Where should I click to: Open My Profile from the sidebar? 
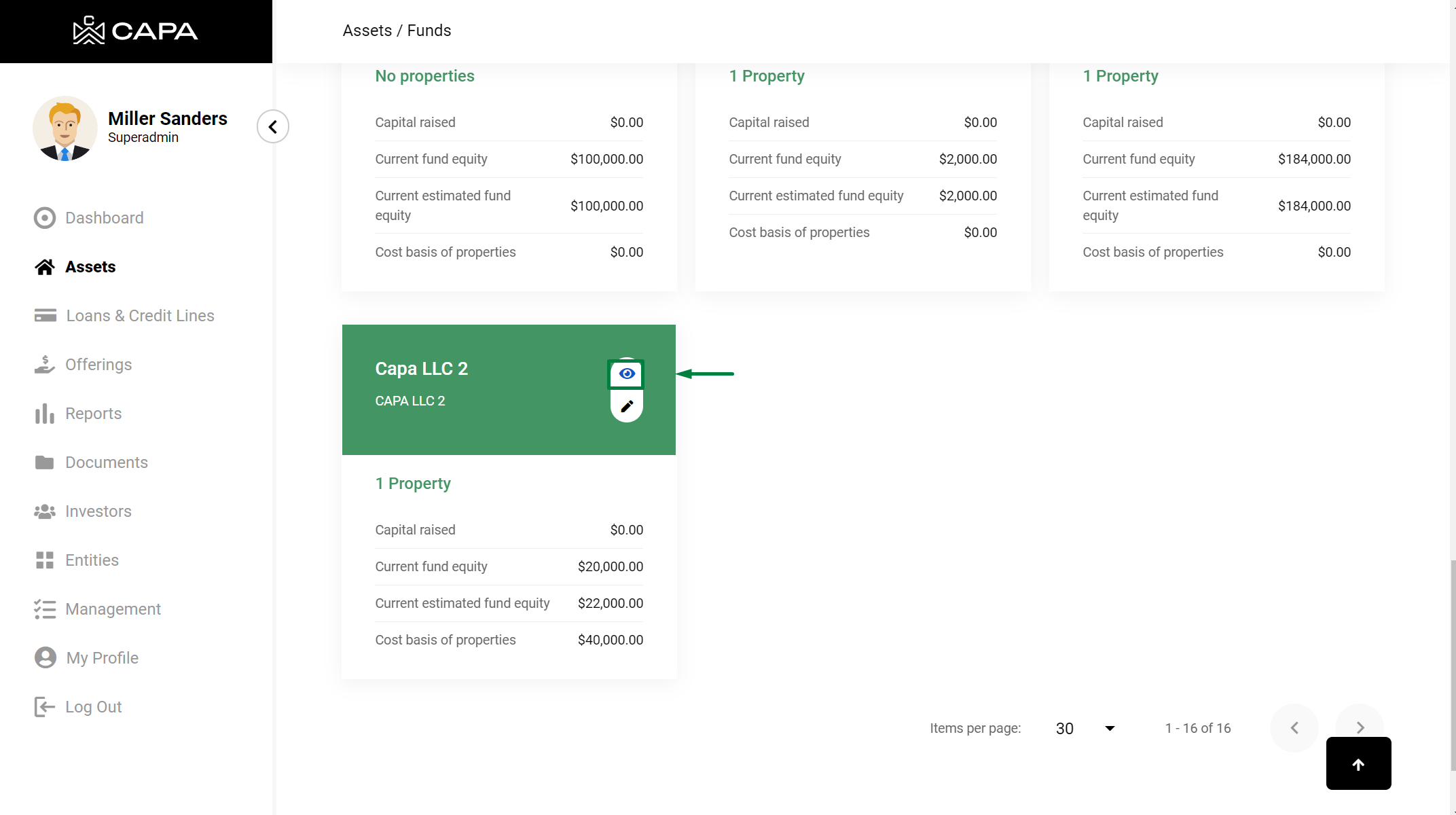click(x=102, y=658)
